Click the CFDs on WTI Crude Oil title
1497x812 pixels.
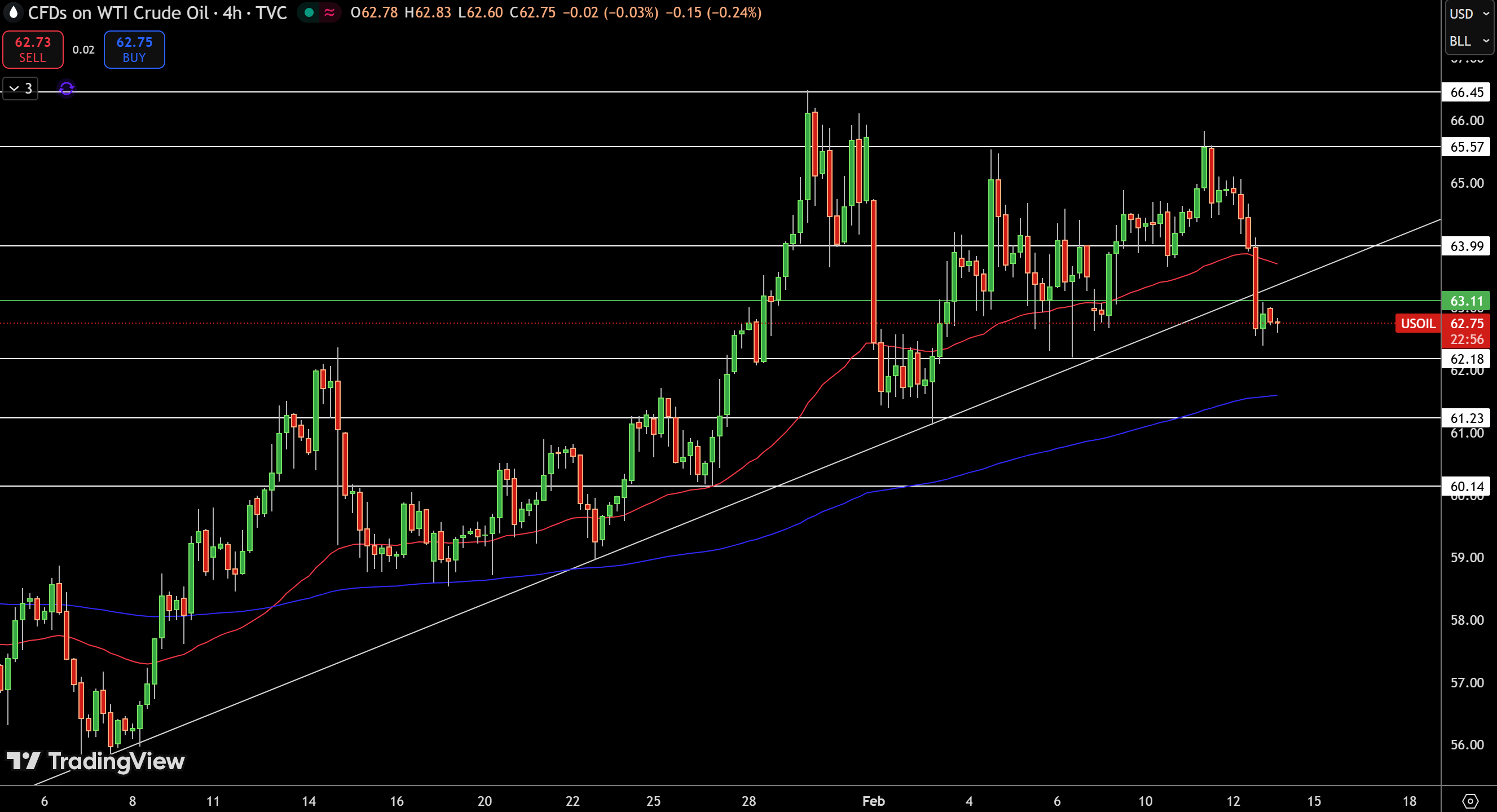coord(118,13)
